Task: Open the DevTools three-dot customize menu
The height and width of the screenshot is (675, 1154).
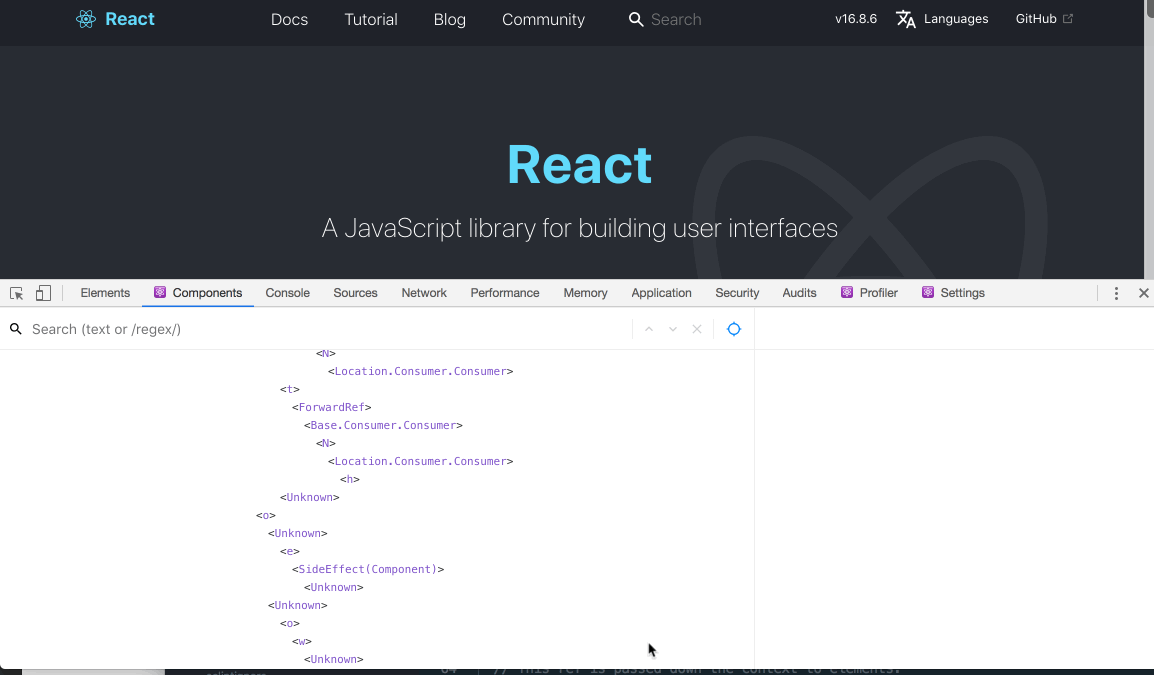Action: (1116, 292)
